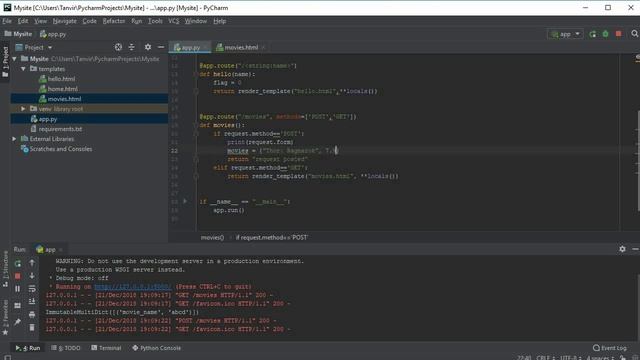Stop the app with the top-toolbar red square
640x360 pixels.
click(x=618, y=34)
